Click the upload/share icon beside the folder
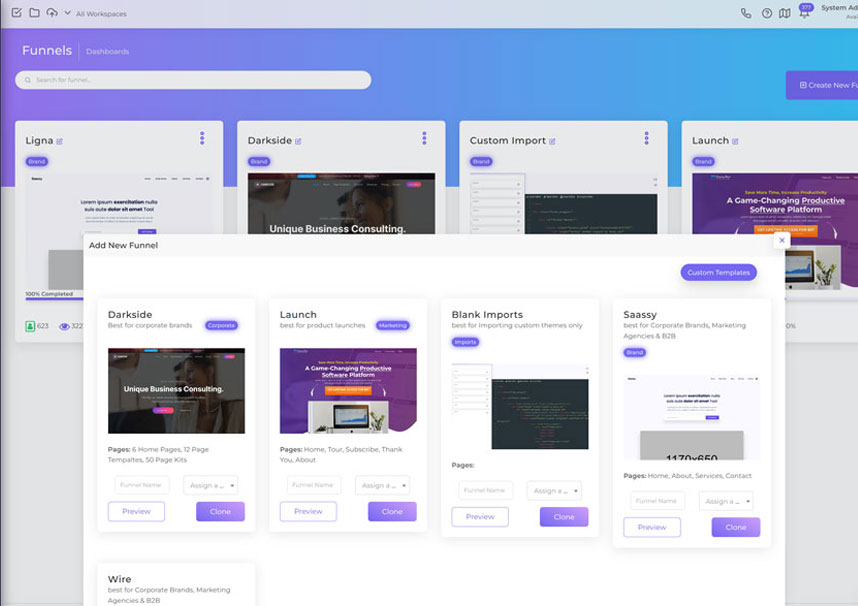This screenshot has width=858, height=606. click(52, 13)
